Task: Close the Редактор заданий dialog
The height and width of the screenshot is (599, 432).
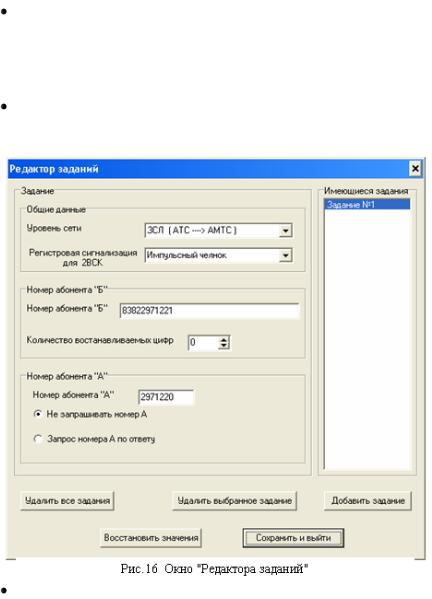Action: coord(415,168)
